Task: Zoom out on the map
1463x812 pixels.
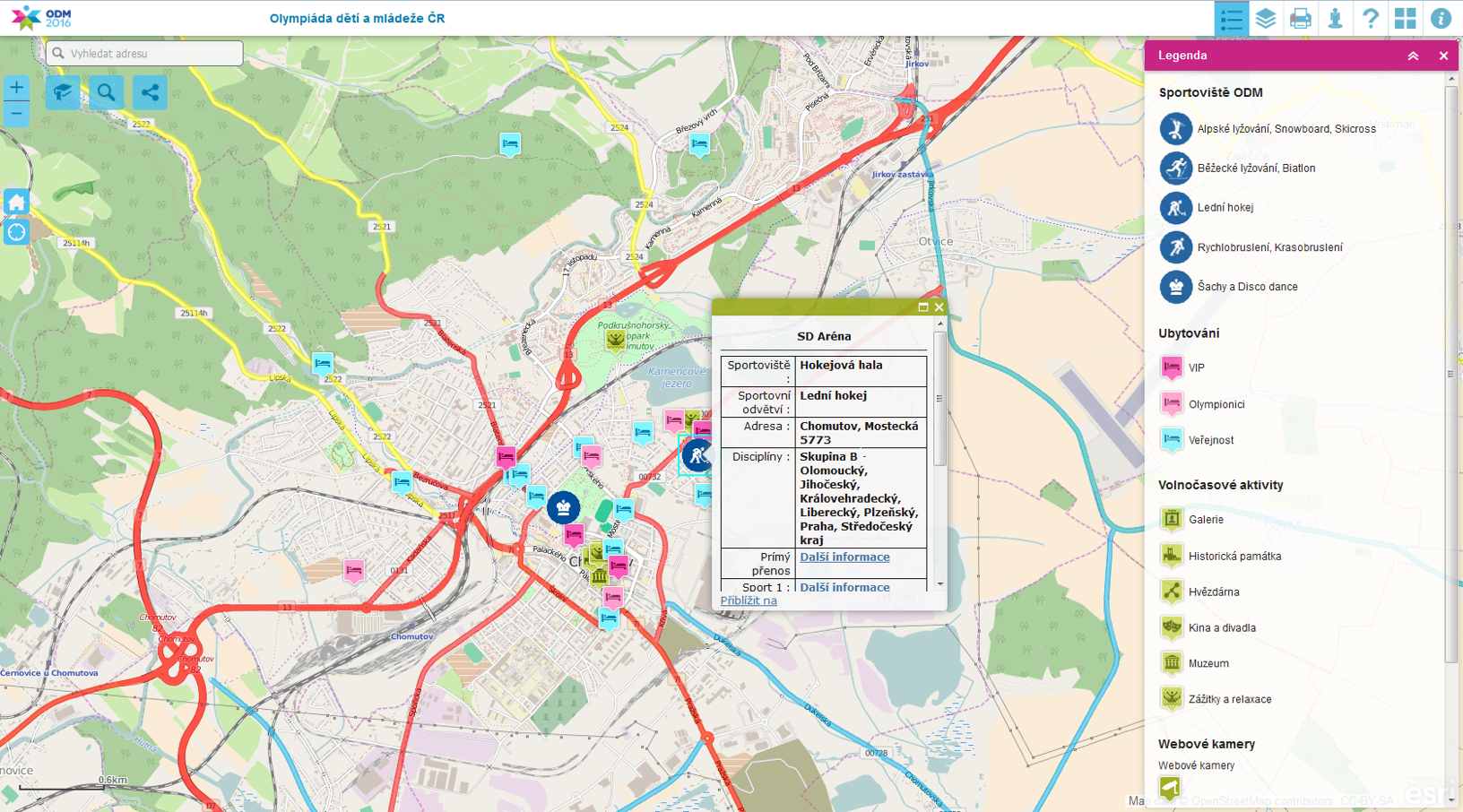Action: pyautogui.click(x=16, y=114)
